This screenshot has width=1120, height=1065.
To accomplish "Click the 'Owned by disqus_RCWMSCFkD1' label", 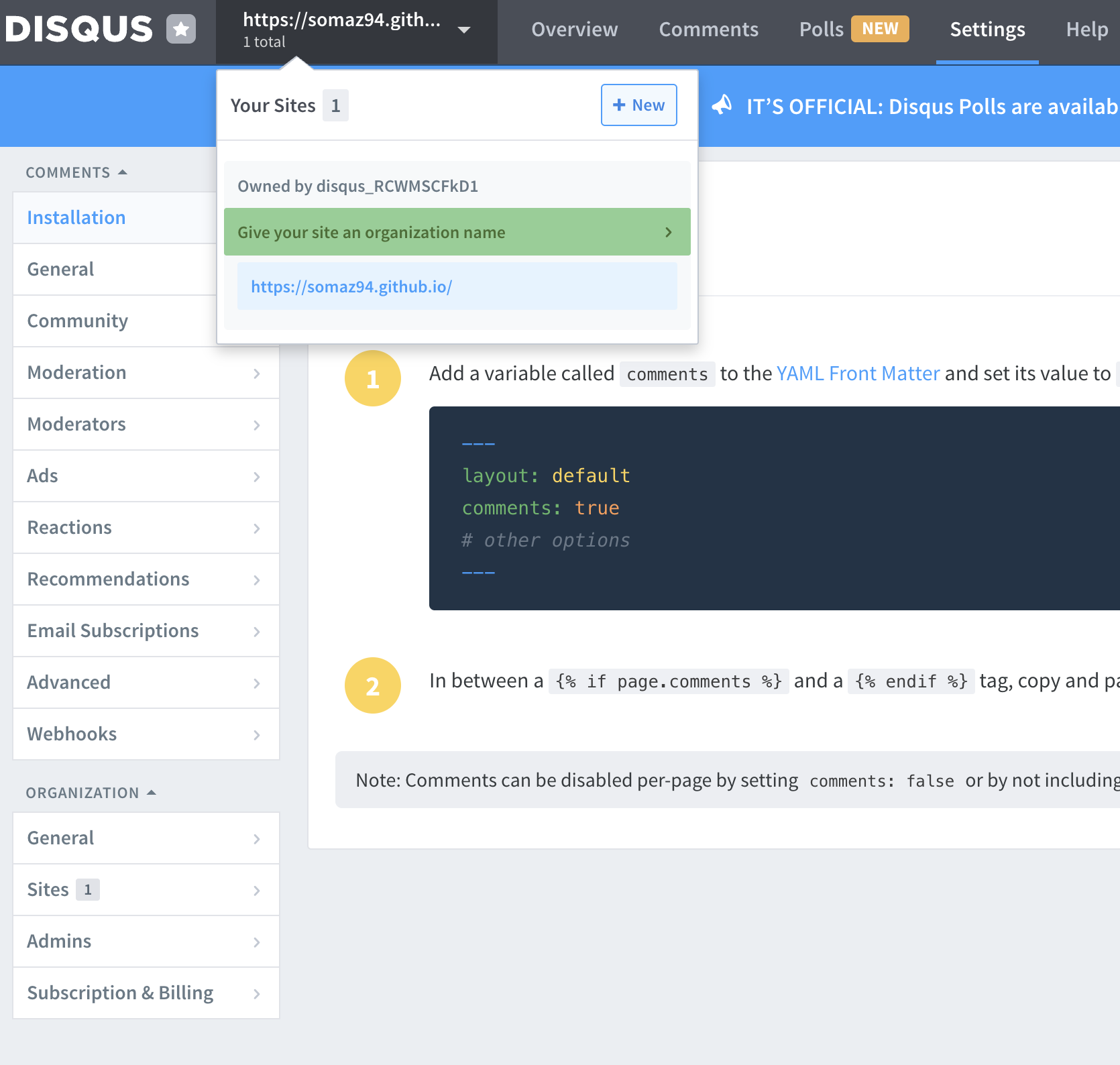I will coord(358,186).
